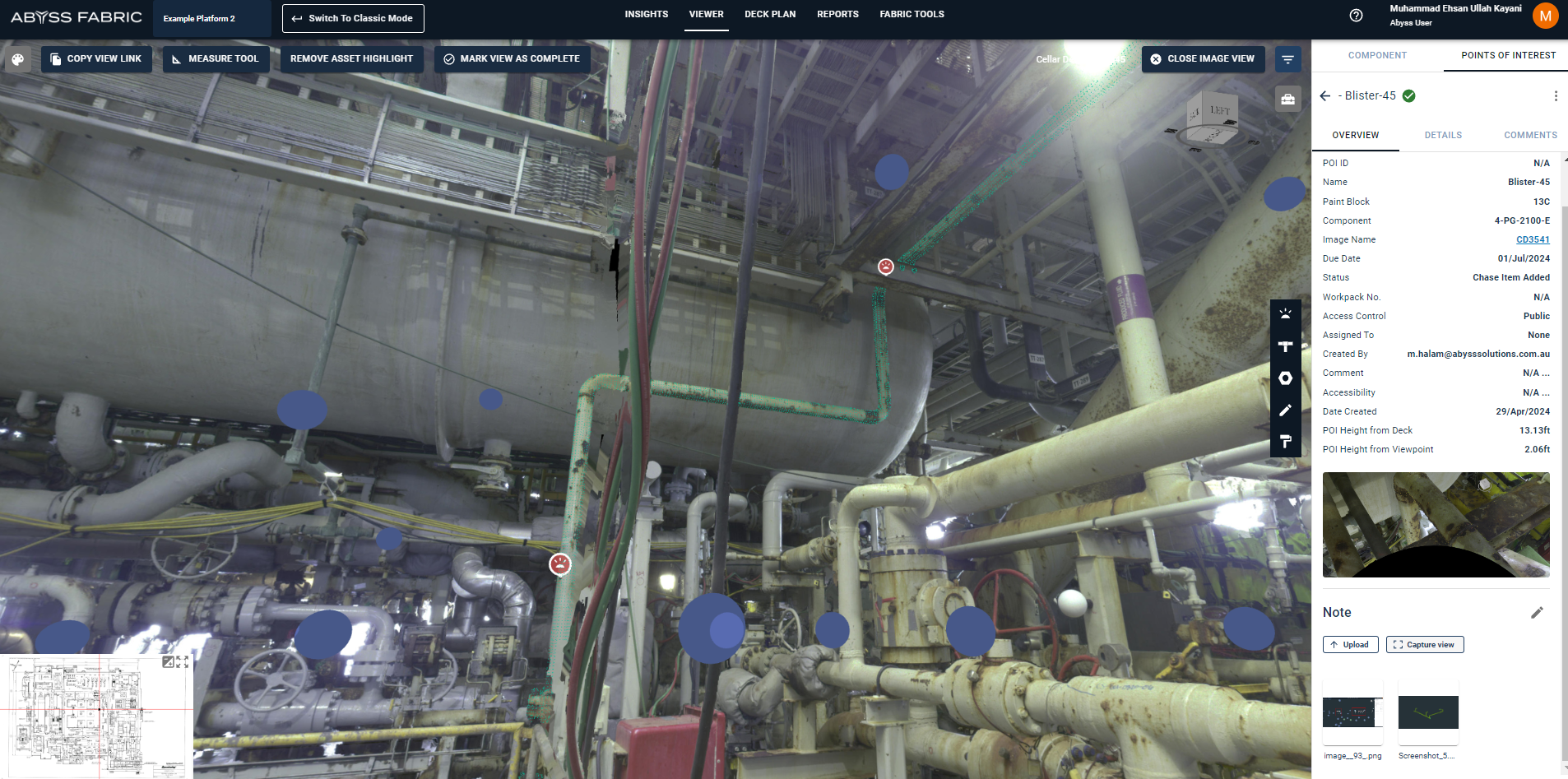Image resolution: width=1568 pixels, height=779 pixels.
Task: Click the alarm light POI tool icon
Action: (1285, 314)
